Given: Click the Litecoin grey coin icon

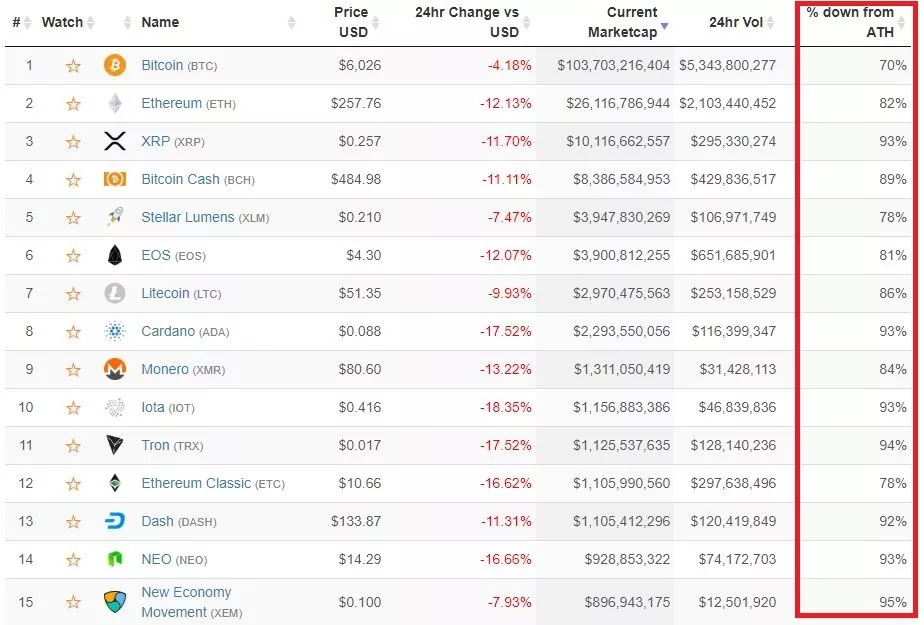Looking at the screenshot, I should point(115,294).
